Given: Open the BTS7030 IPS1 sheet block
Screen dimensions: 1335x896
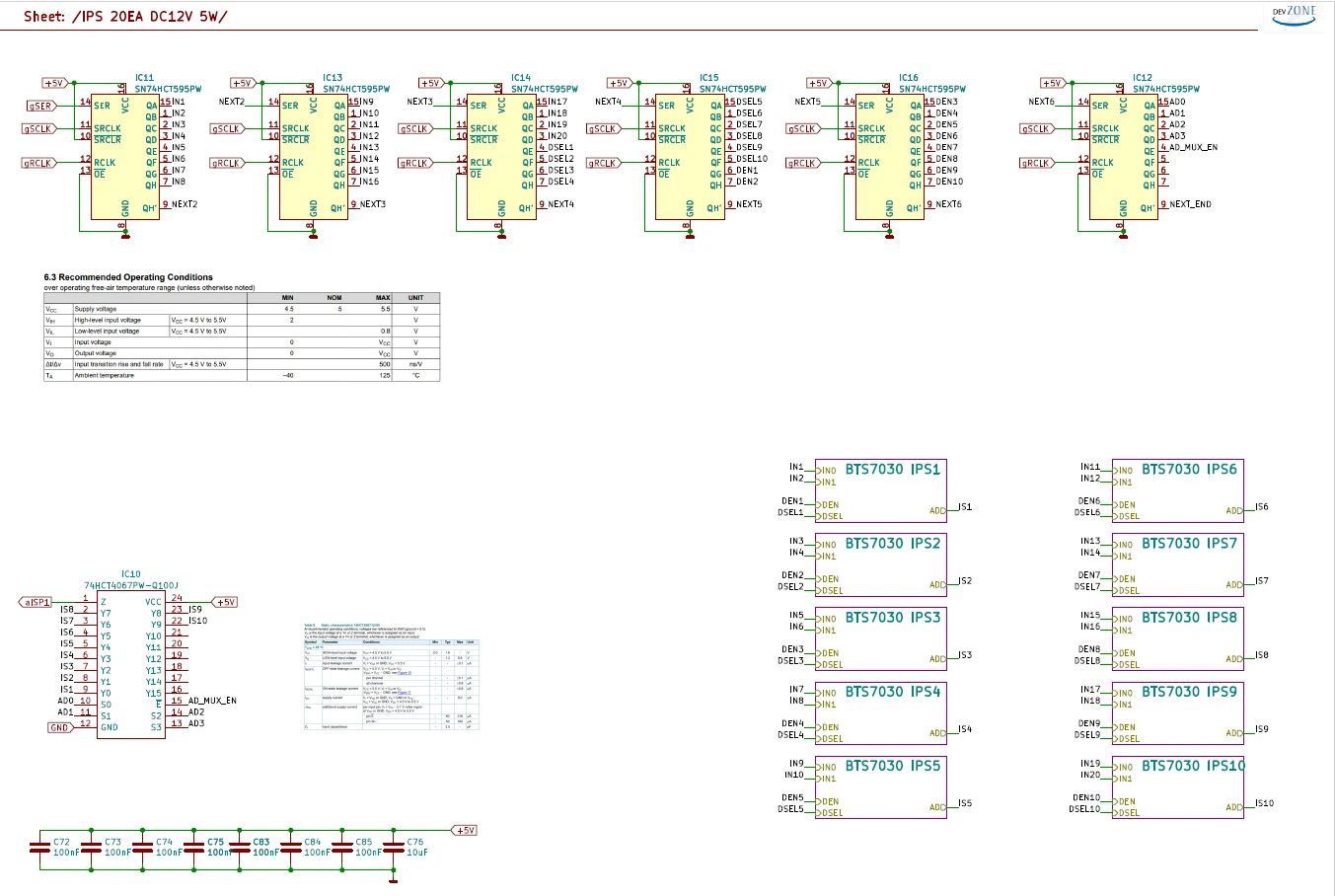Looking at the screenshot, I should coord(881,490).
